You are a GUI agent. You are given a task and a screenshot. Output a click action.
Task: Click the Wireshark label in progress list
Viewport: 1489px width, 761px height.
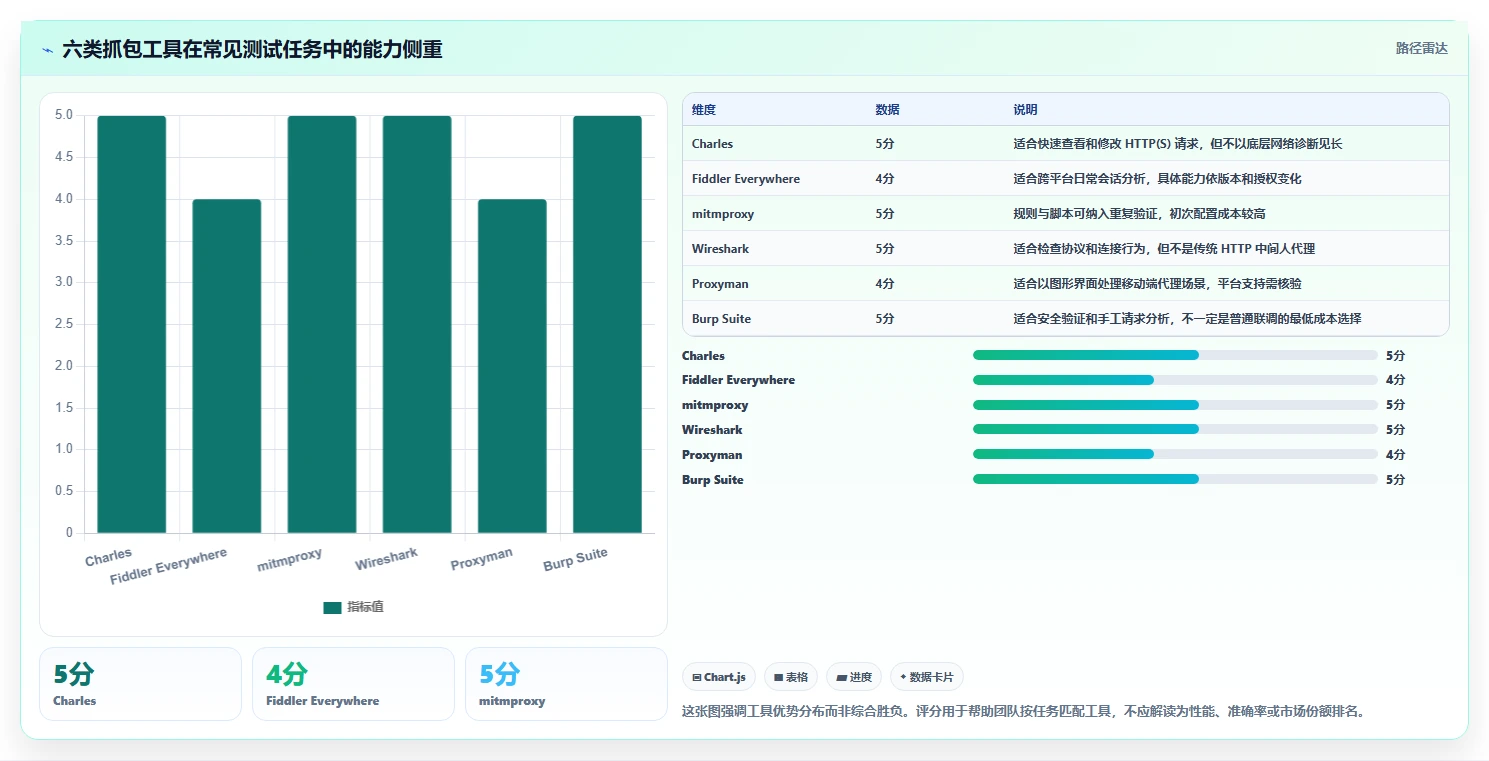[712, 430]
